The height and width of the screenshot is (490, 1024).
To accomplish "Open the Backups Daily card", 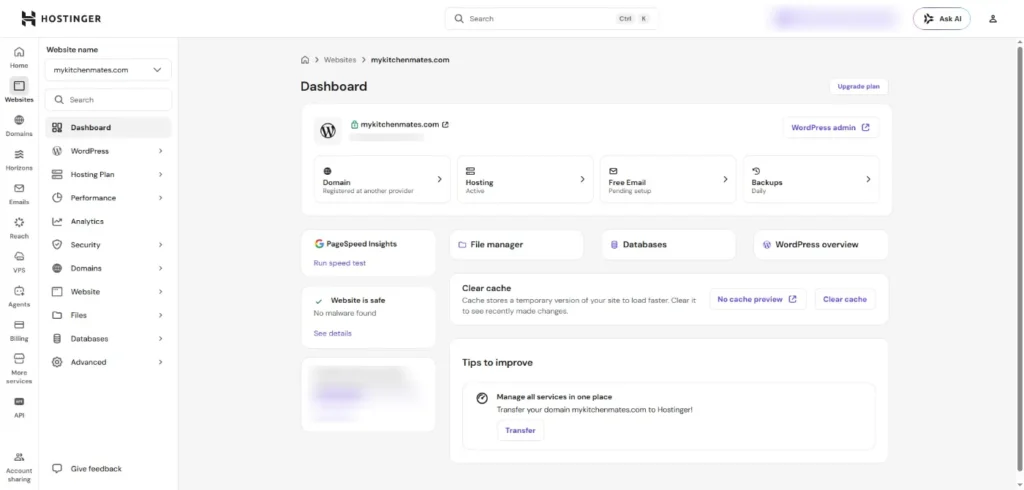I will pyautogui.click(x=811, y=179).
